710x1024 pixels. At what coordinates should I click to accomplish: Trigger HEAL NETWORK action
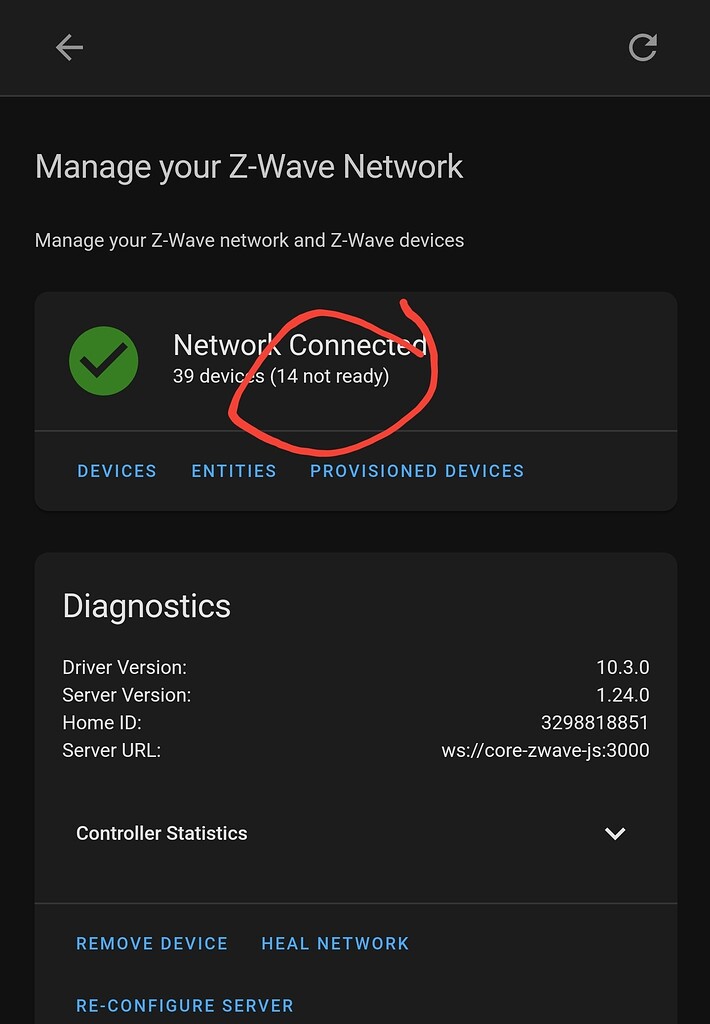tap(335, 943)
